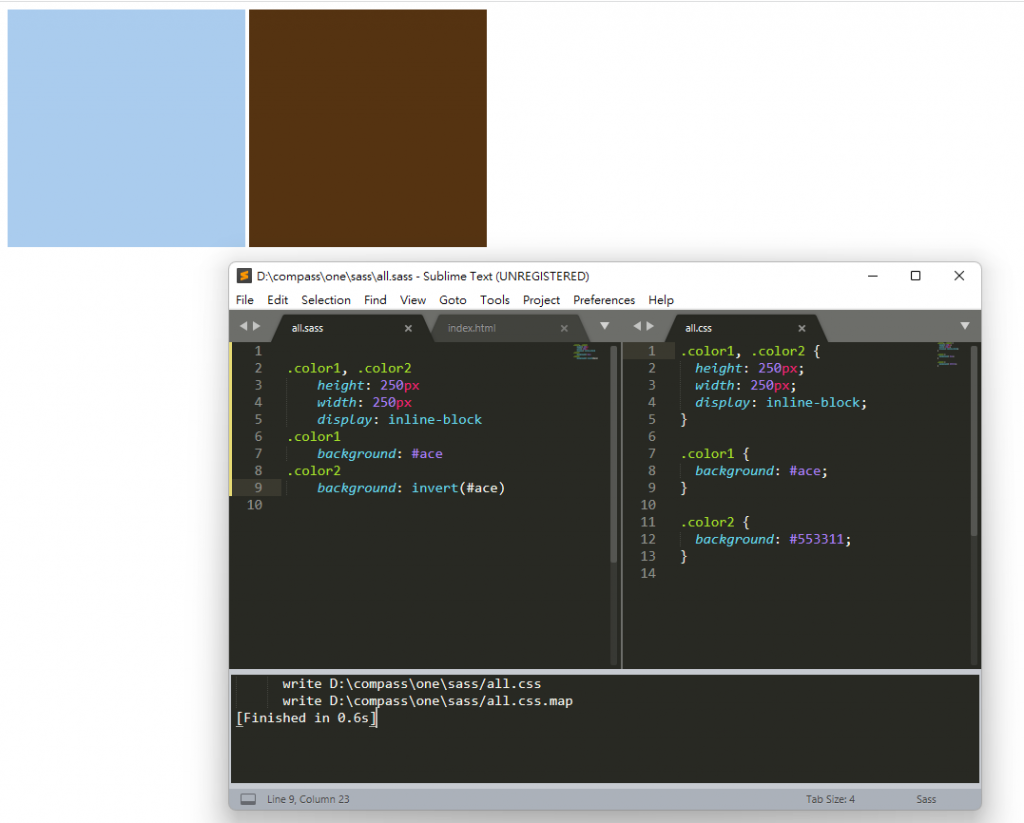Screen dimensions: 1024x823
Task: Open the Edit menu
Action: pos(278,300)
